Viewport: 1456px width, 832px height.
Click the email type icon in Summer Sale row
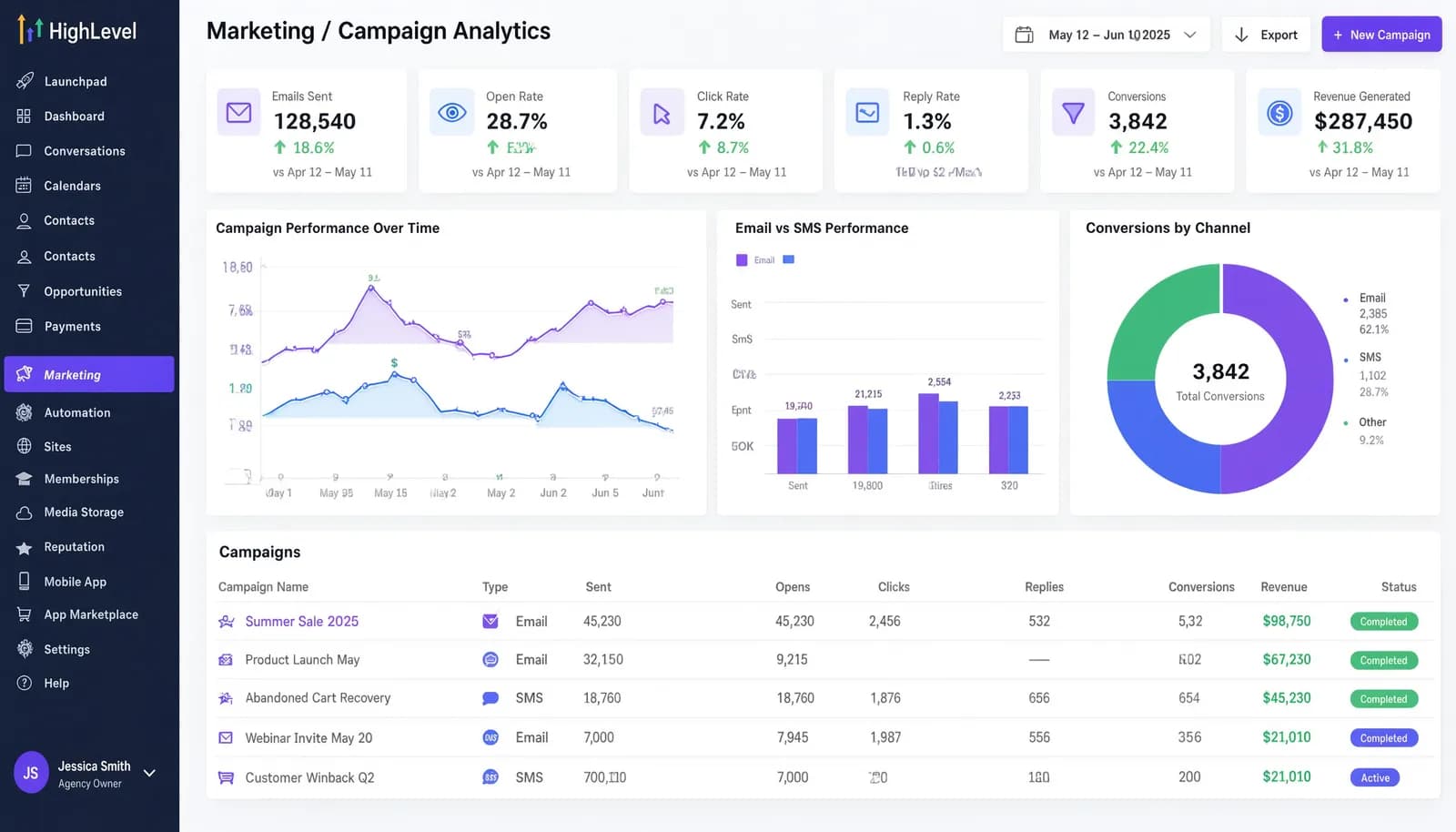point(490,621)
